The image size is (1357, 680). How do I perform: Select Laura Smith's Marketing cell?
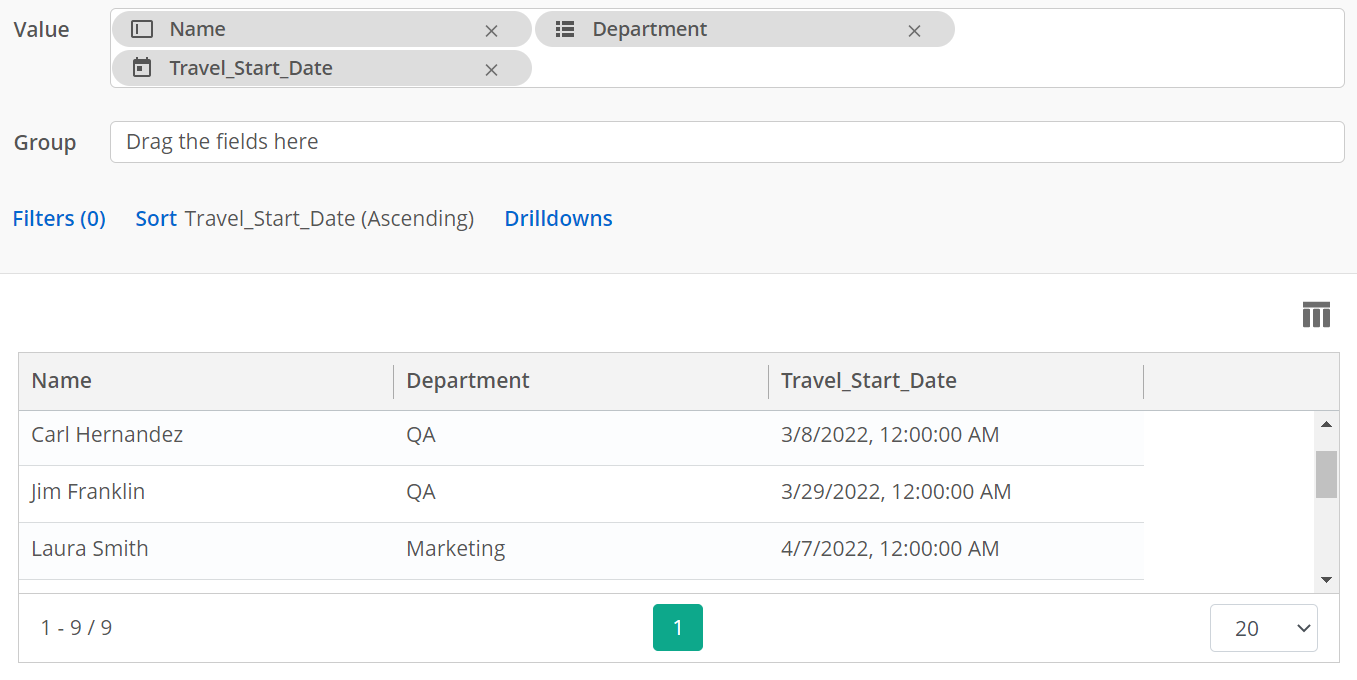(455, 549)
